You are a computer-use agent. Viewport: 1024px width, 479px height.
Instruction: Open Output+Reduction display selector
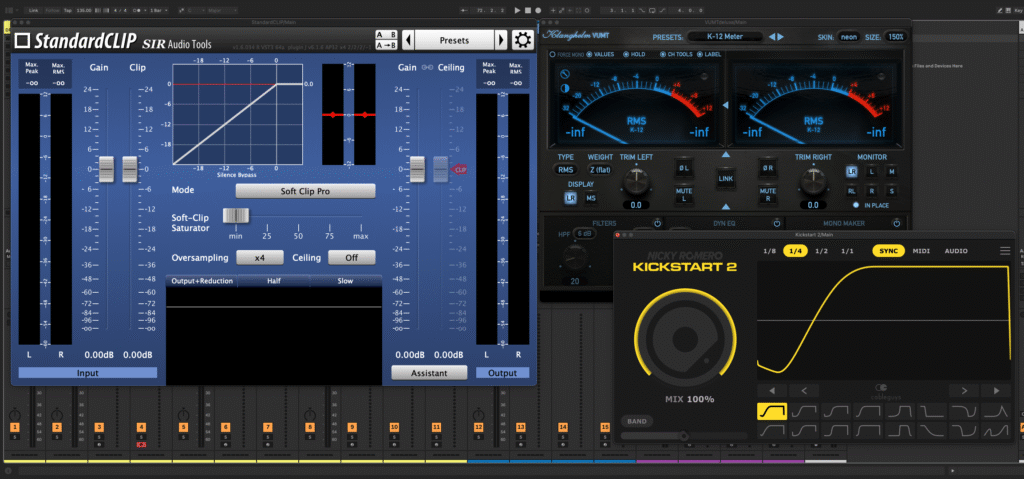(202, 281)
